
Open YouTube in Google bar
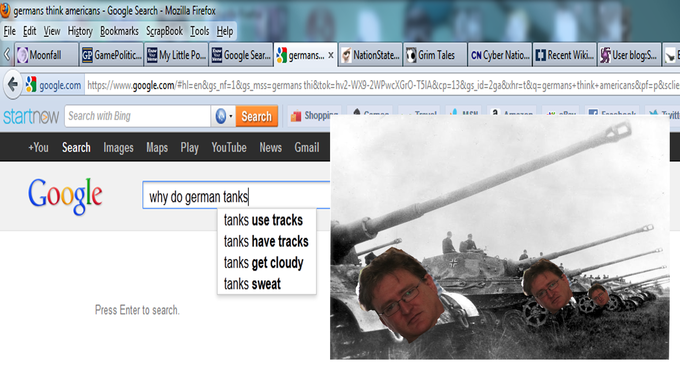tap(229, 147)
